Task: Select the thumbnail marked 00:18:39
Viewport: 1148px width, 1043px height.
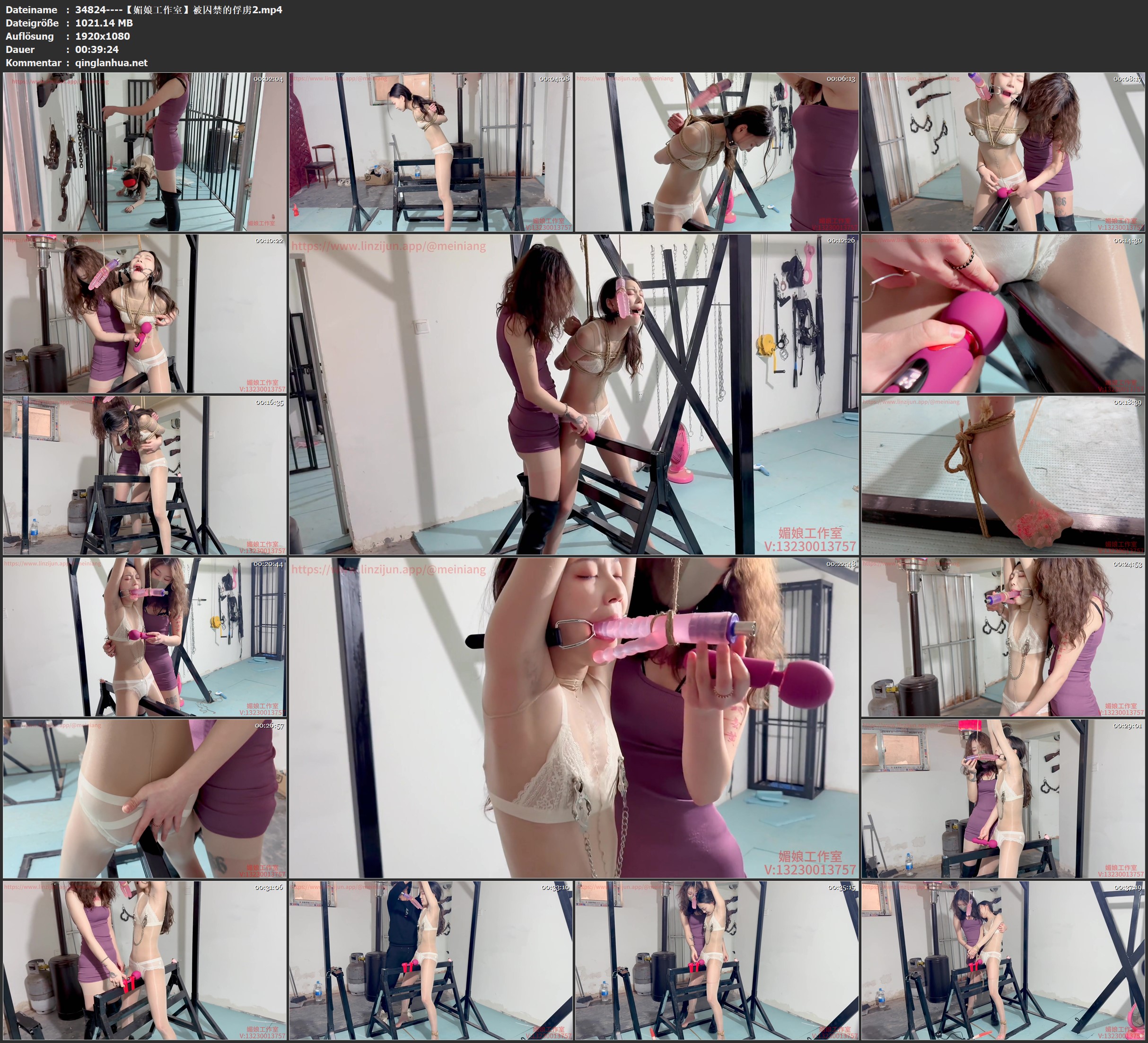Action: coord(1003,475)
